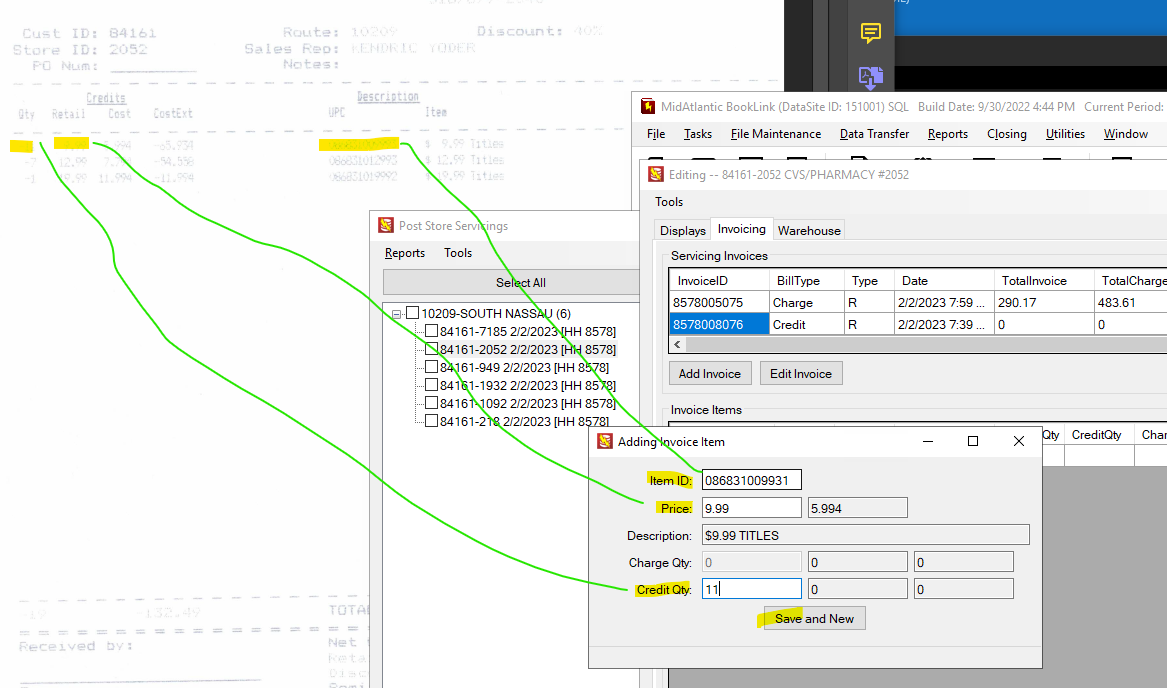Collapse the 10209-SOUTH NASSAU tree node
The width and height of the screenshot is (1167, 688).
(x=397, y=314)
